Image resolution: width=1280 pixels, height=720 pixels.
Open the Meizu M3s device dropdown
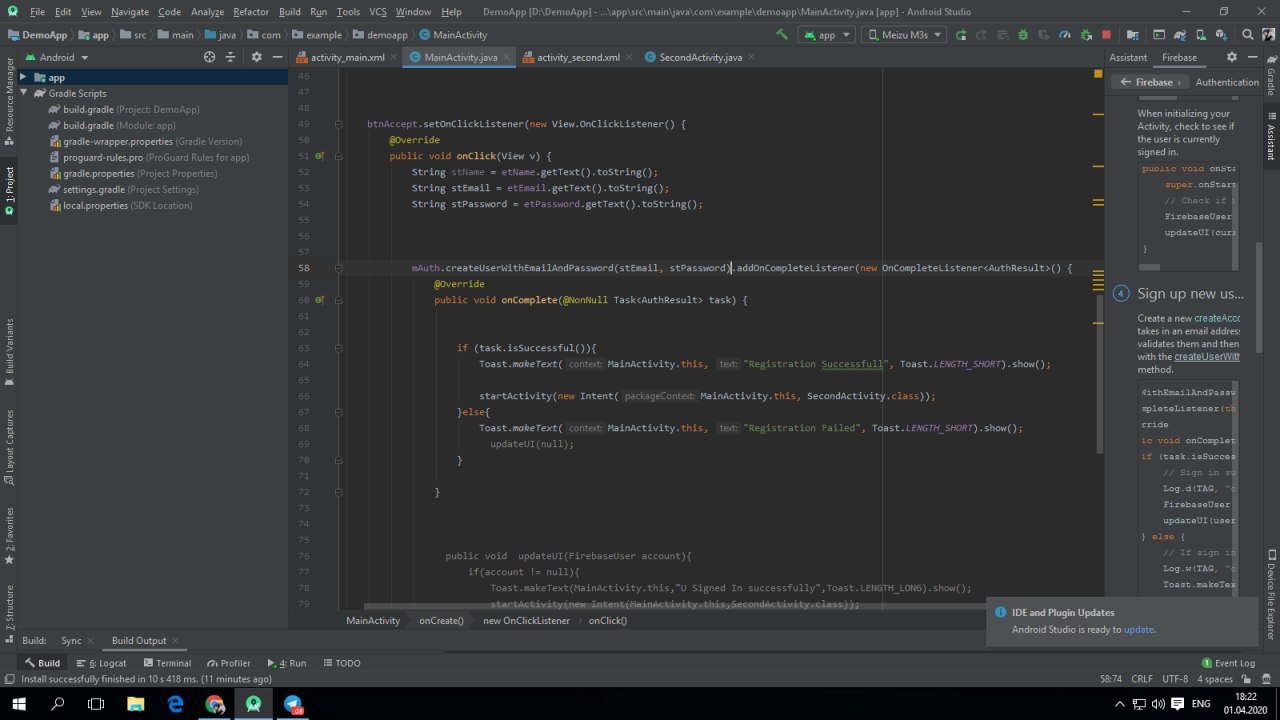904,35
